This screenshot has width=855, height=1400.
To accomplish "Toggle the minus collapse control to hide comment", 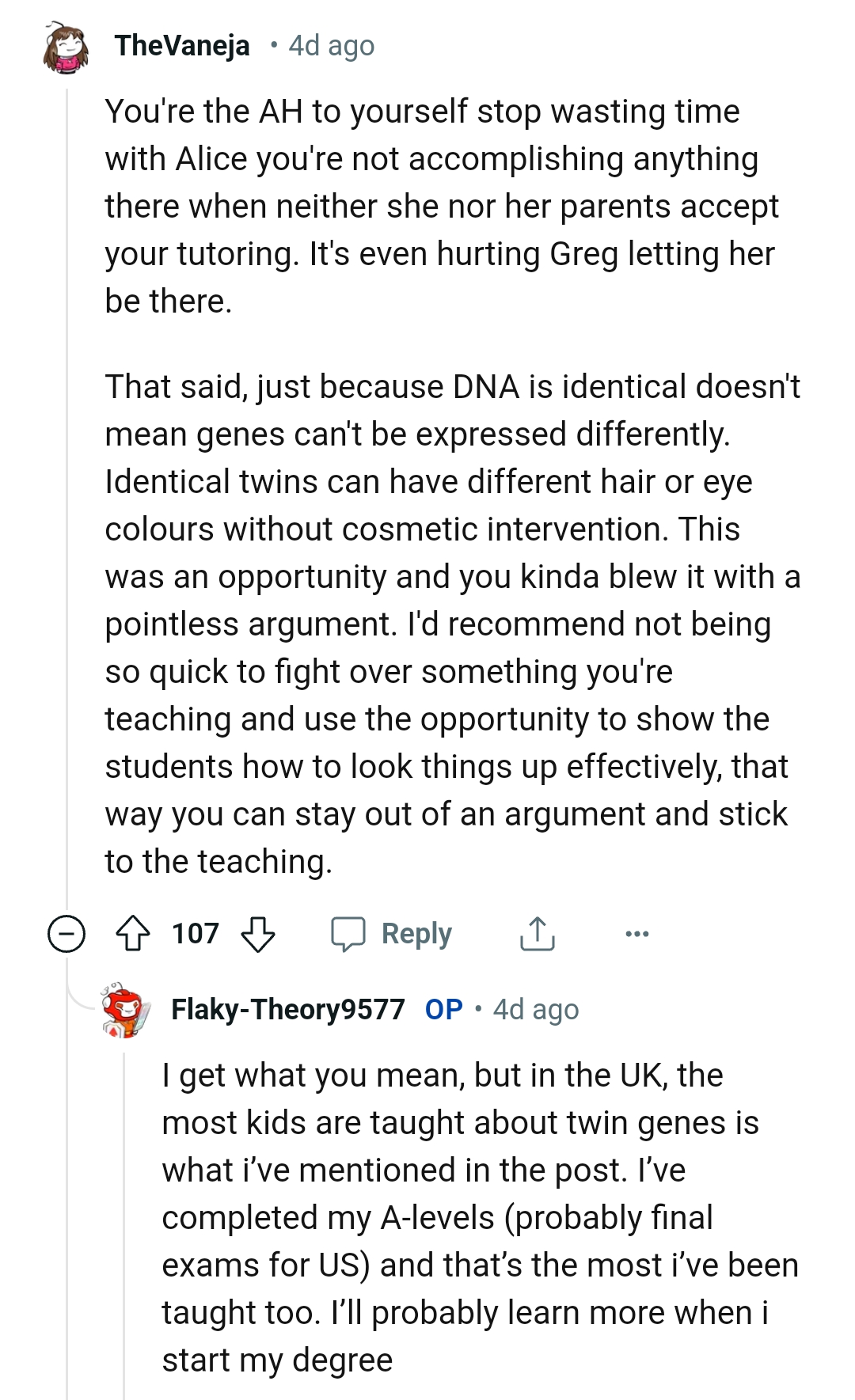I will click(x=66, y=935).
